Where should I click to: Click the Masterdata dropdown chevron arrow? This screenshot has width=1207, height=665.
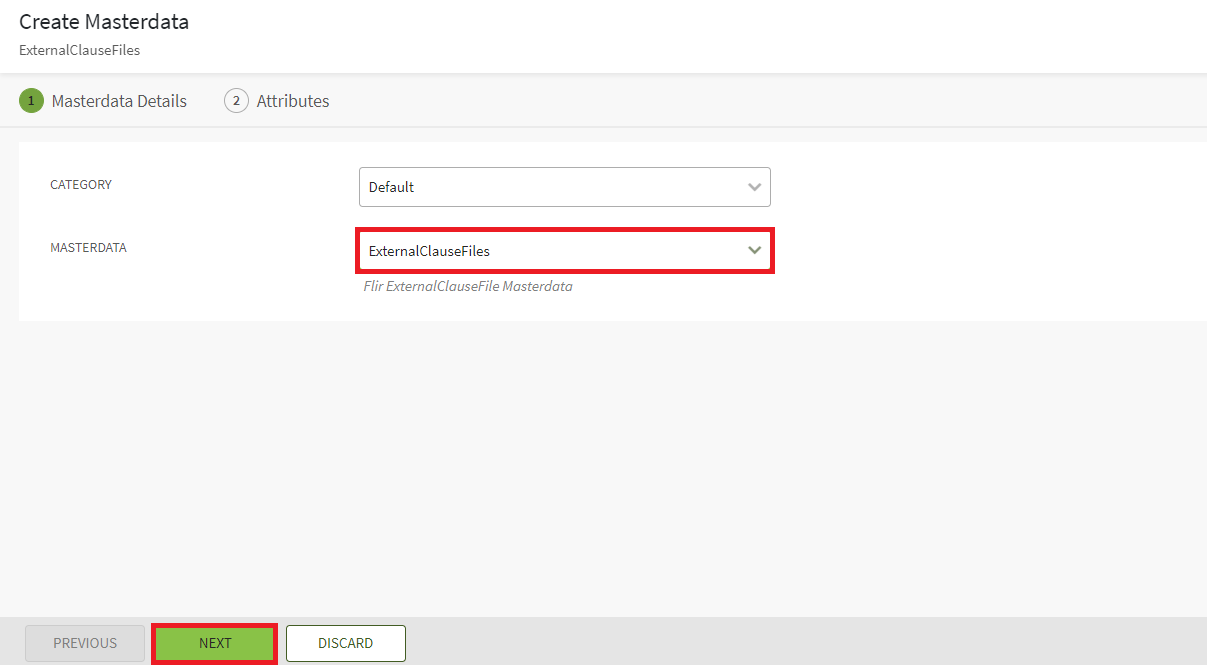pyautogui.click(x=754, y=251)
